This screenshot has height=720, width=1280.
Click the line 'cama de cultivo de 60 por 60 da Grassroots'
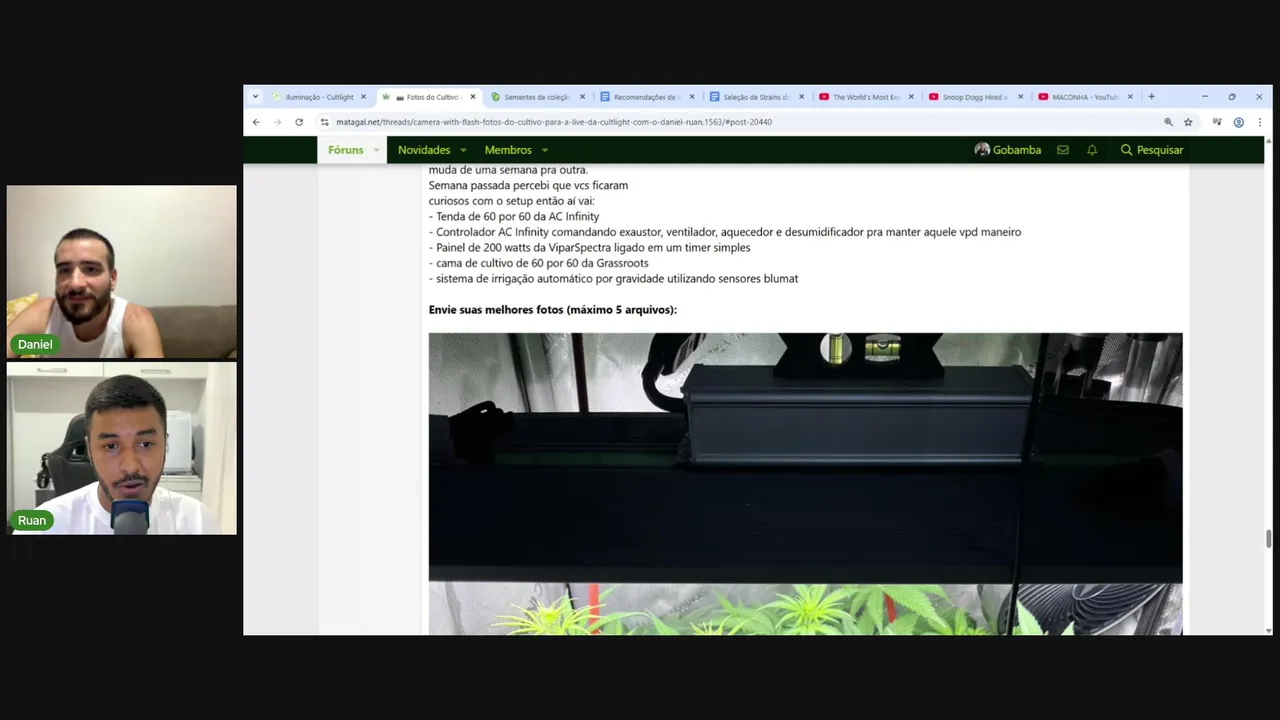tap(538, 263)
